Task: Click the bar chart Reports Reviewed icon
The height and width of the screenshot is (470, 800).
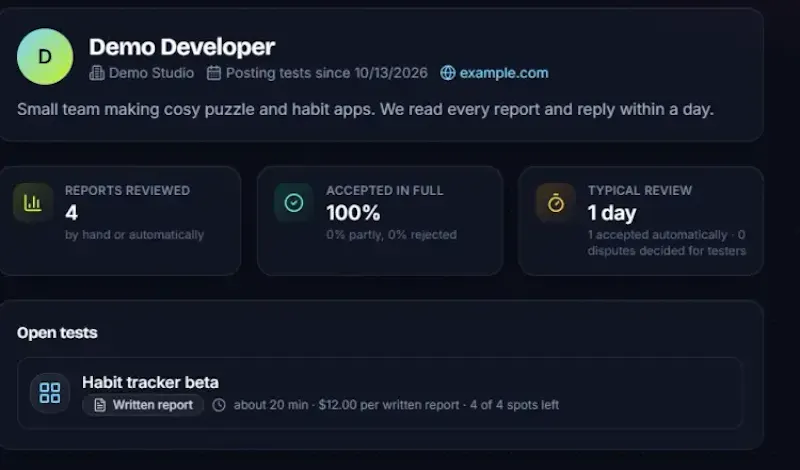Action: pyautogui.click(x=33, y=203)
